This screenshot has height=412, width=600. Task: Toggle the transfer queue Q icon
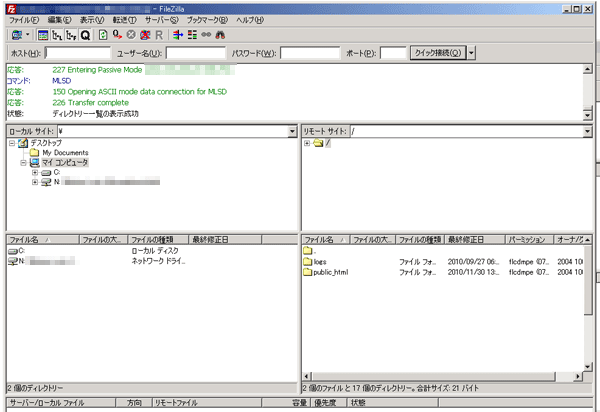pyautogui.click(x=85, y=35)
